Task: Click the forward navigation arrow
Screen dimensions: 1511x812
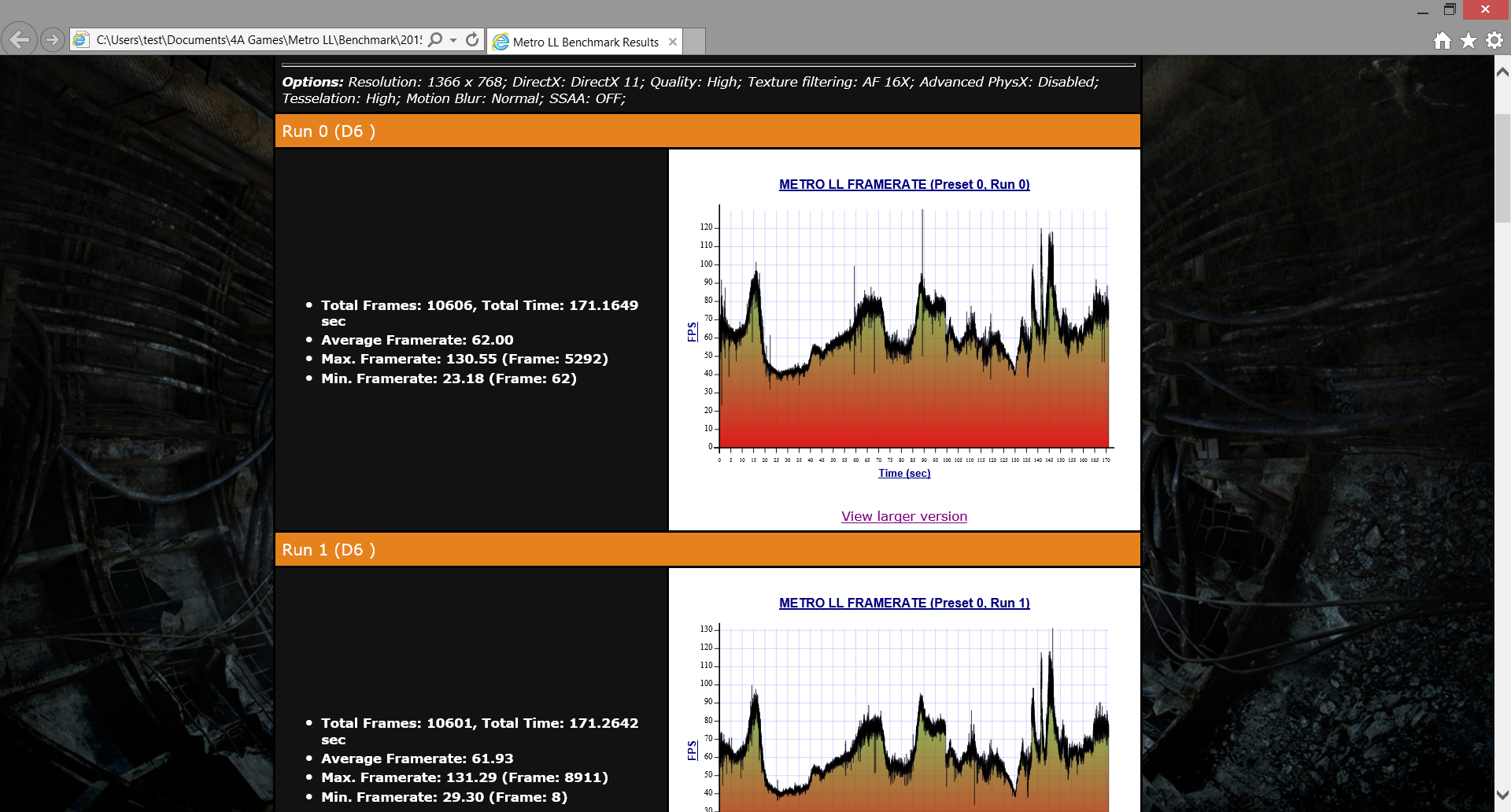Action: (x=53, y=39)
